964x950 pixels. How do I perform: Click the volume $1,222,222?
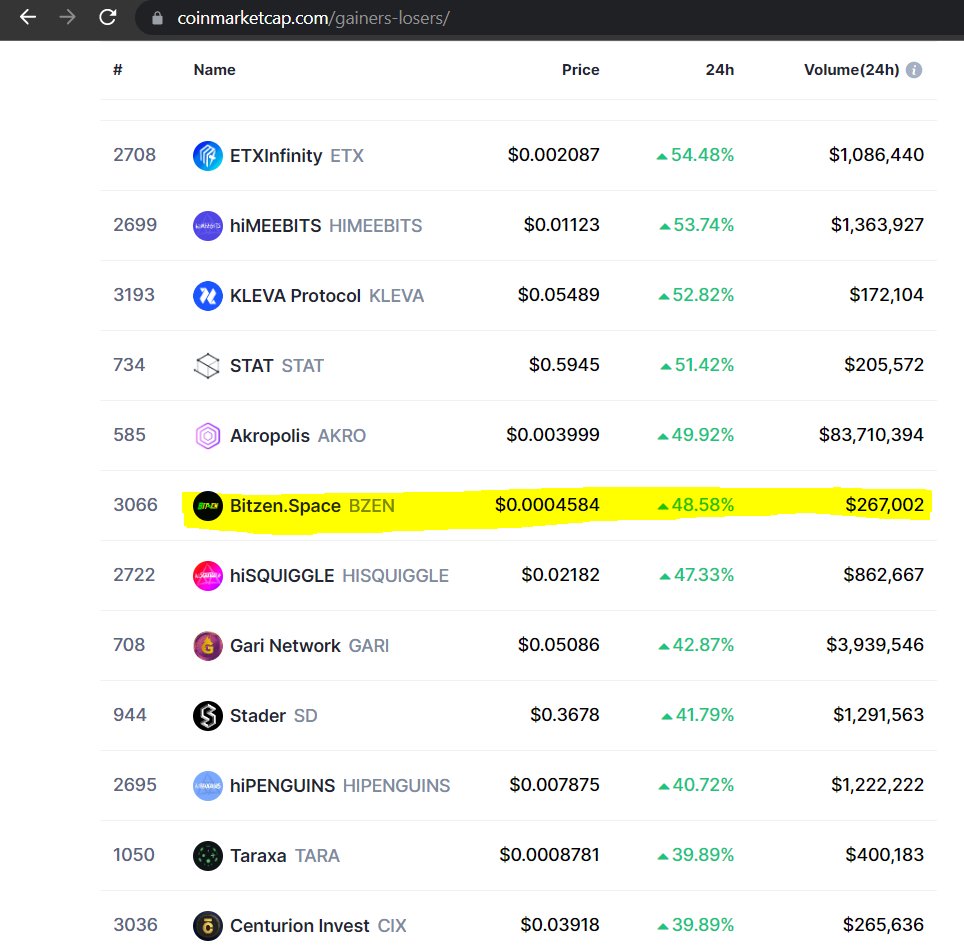click(x=877, y=785)
